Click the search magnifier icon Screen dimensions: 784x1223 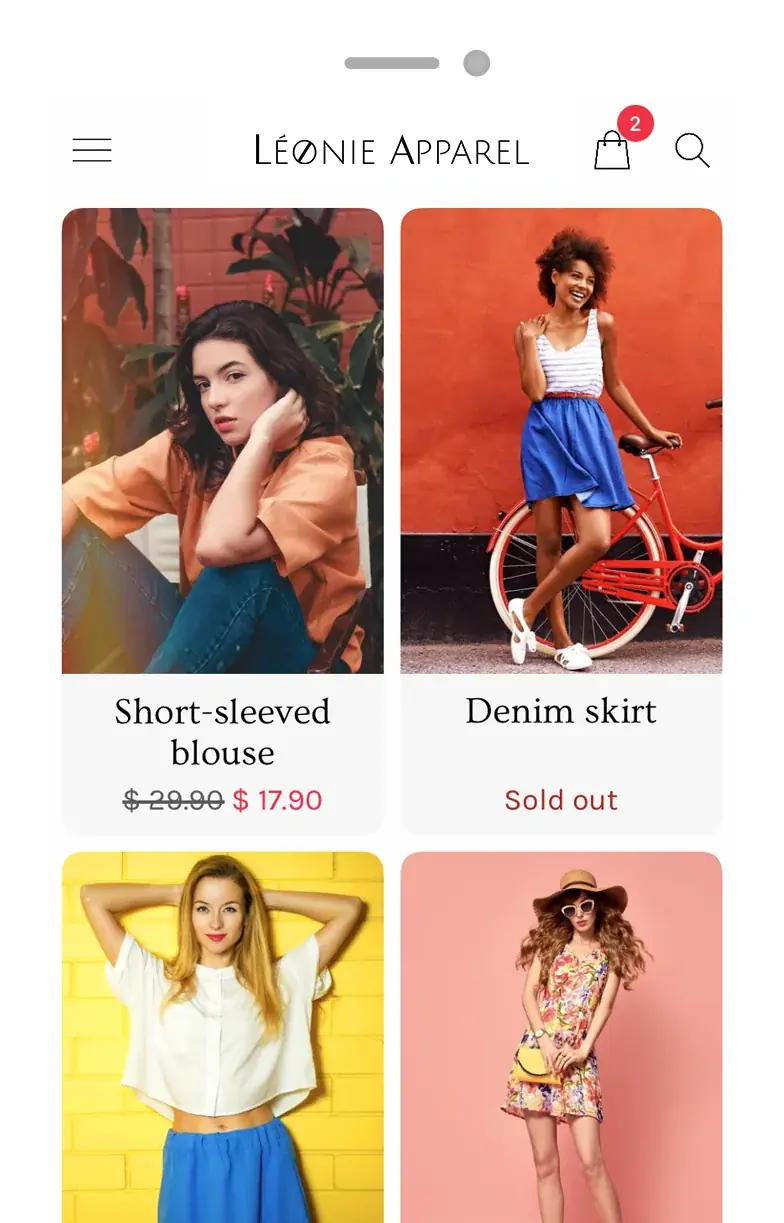[691, 150]
